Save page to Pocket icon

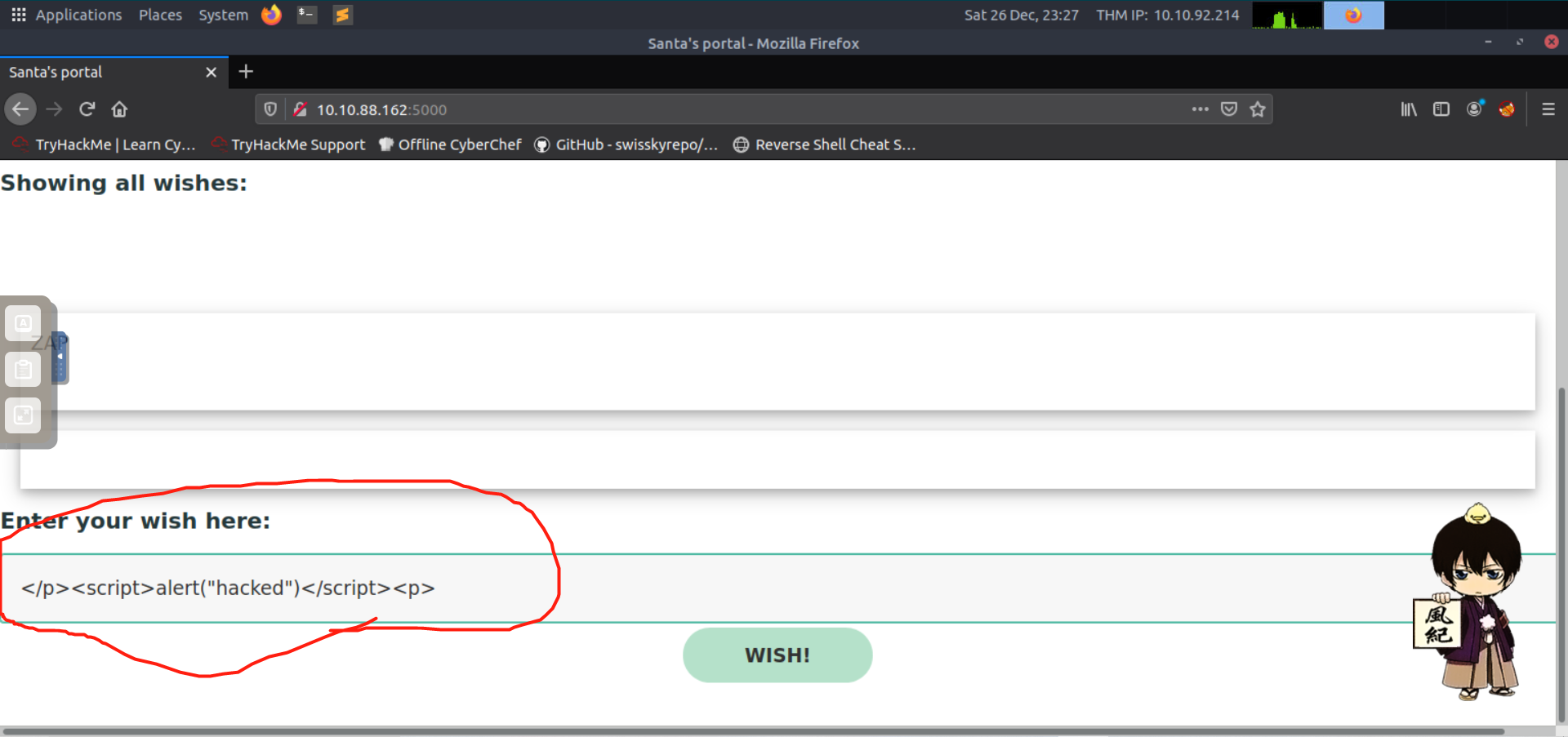pos(1229,109)
